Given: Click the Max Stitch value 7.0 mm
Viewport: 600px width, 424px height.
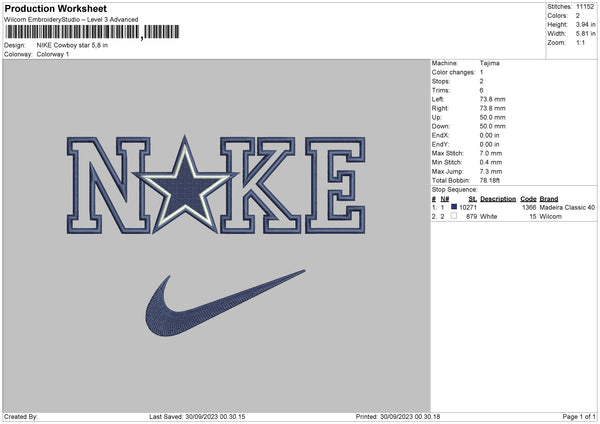Looking at the screenshot, I should [x=491, y=153].
